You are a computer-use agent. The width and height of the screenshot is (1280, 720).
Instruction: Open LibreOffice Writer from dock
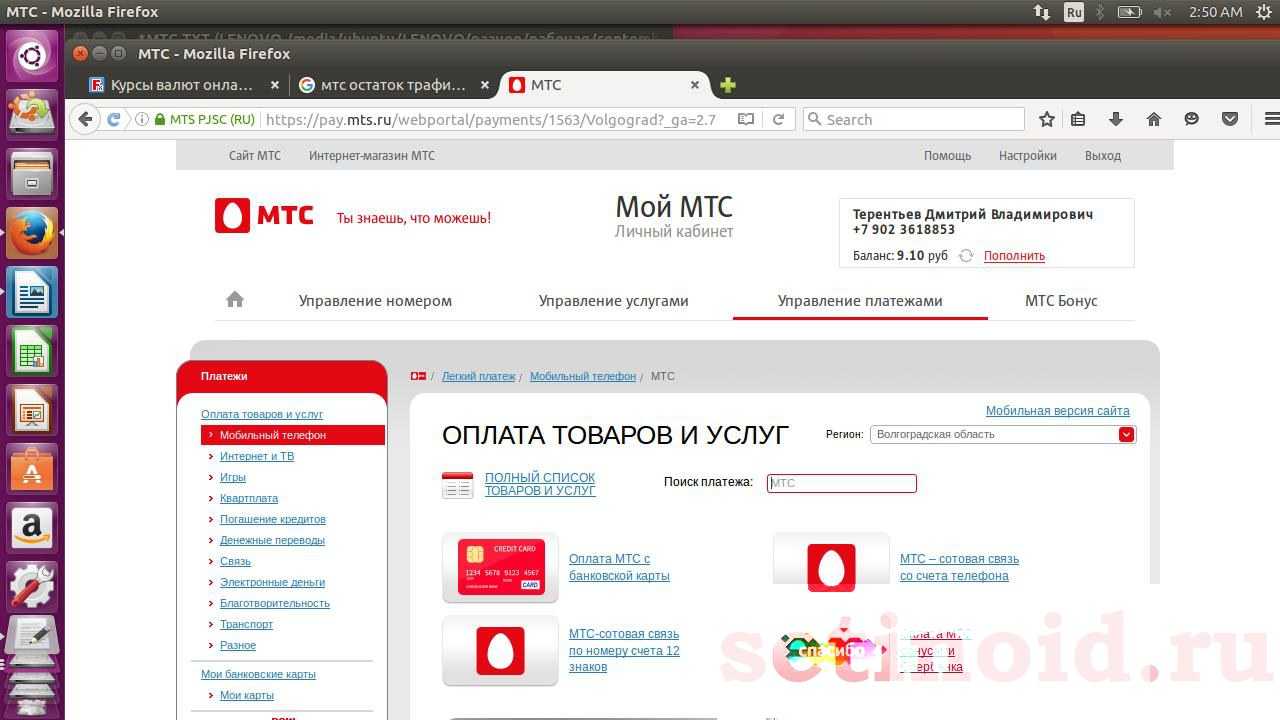(32, 293)
